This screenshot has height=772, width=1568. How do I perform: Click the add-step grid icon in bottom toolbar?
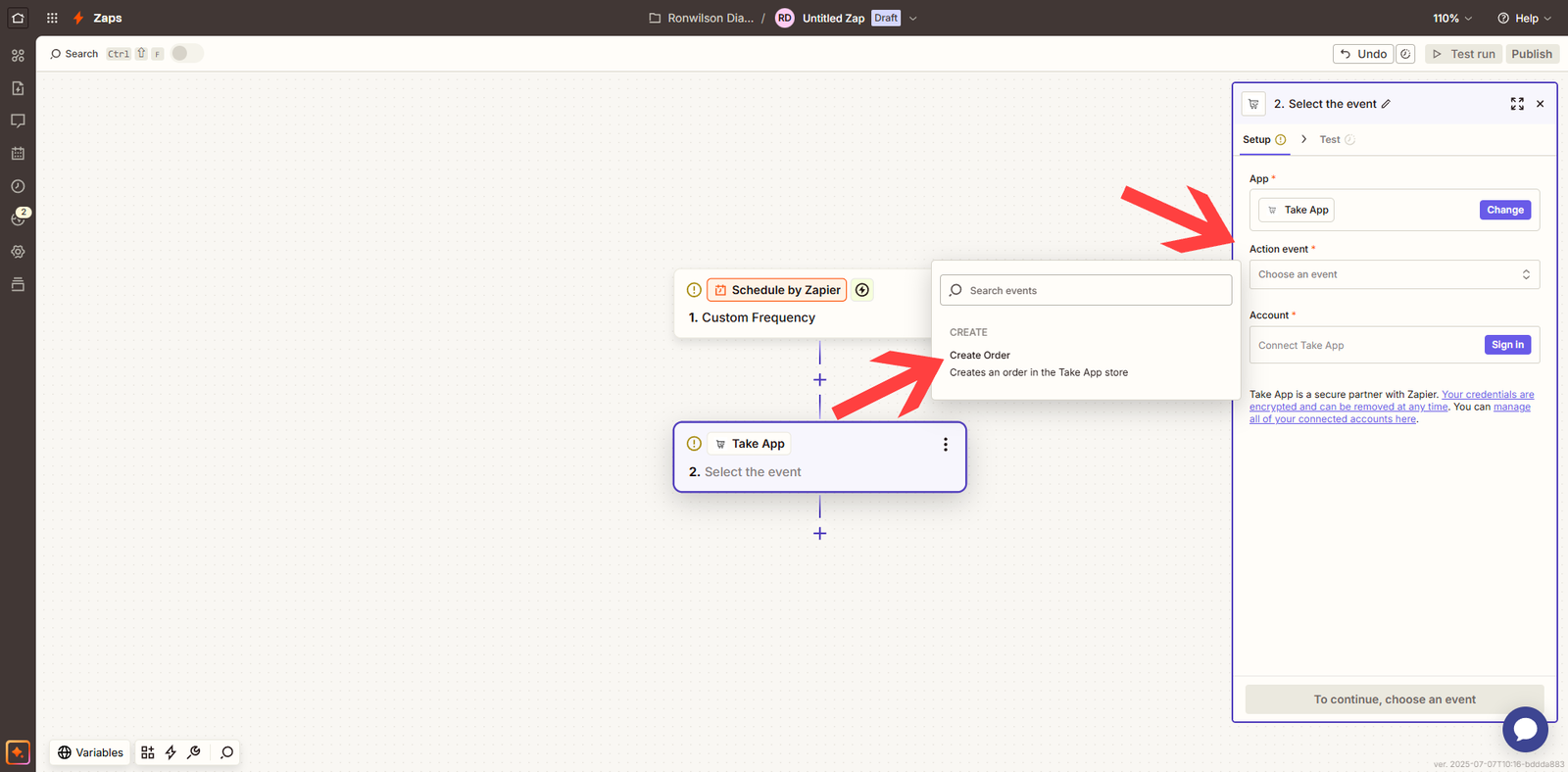148,752
